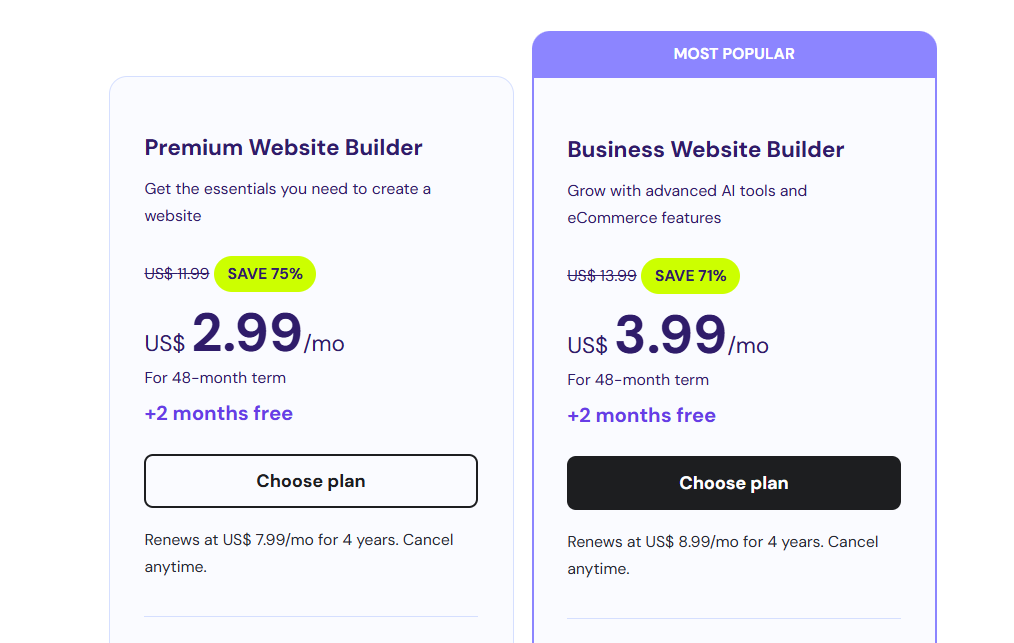The image size is (1014, 643).
Task: Click the 'Get the essentials' description text
Action: click(288, 202)
